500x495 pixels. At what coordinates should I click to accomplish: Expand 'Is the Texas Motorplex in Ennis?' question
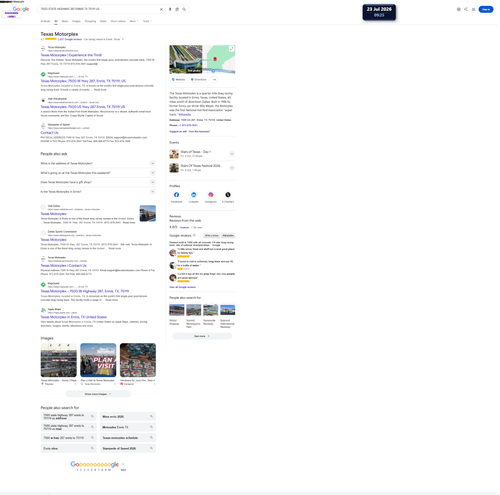(x=152, y=191)
